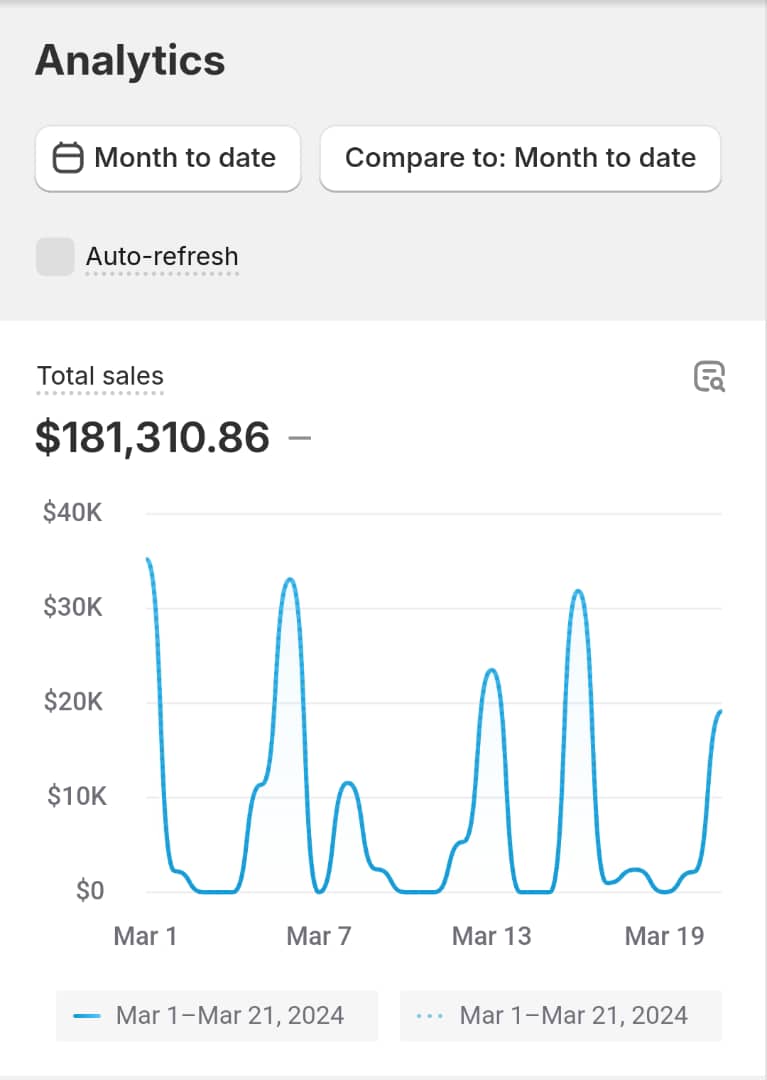Click the Auto-refresh label text

(162, 257)
